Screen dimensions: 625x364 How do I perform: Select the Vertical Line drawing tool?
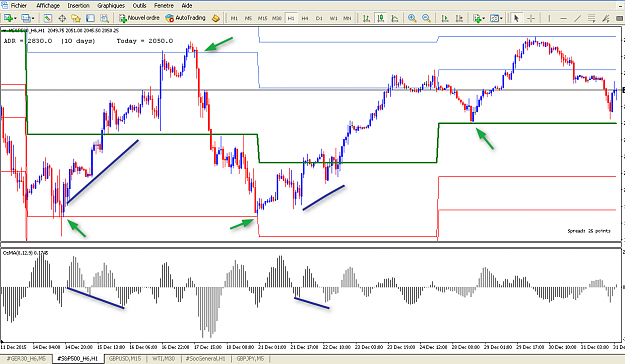pyautogui.click(x=549, y=18)
